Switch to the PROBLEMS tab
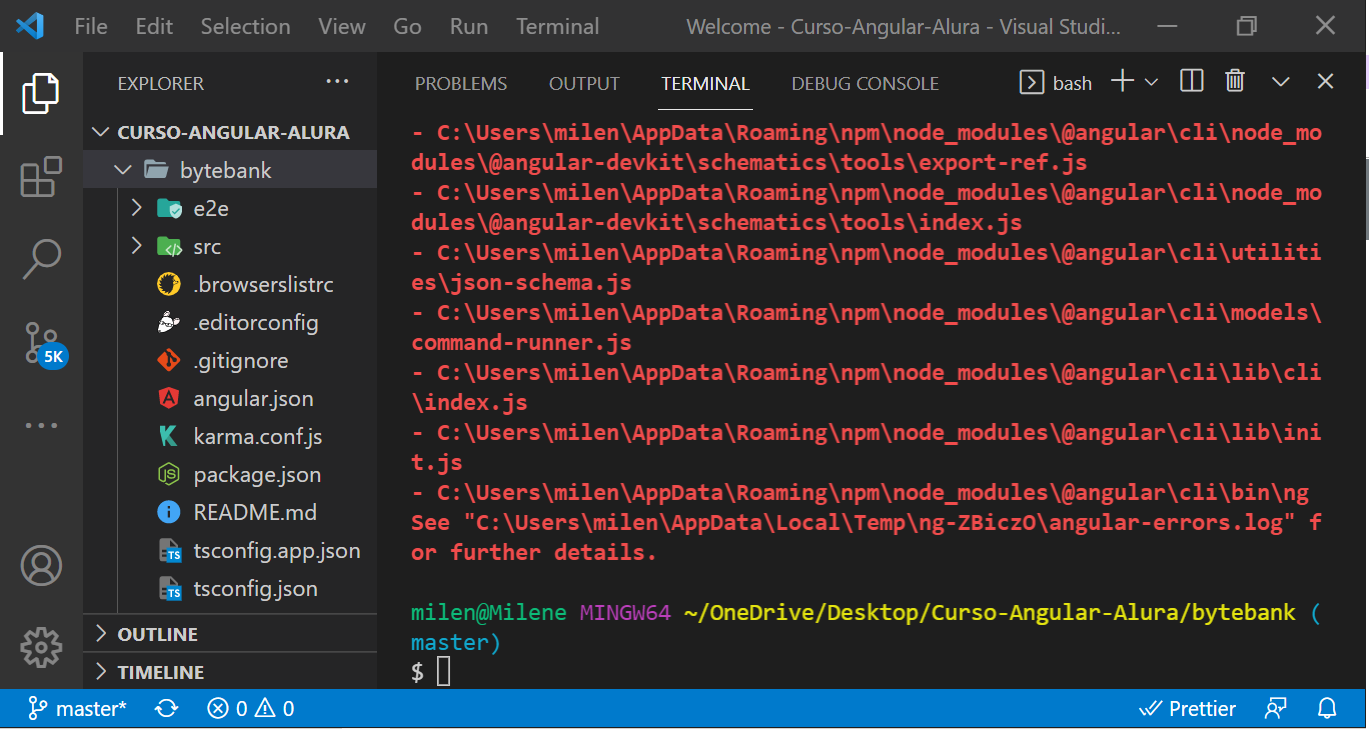The image size is (1369, 729). 461,84
